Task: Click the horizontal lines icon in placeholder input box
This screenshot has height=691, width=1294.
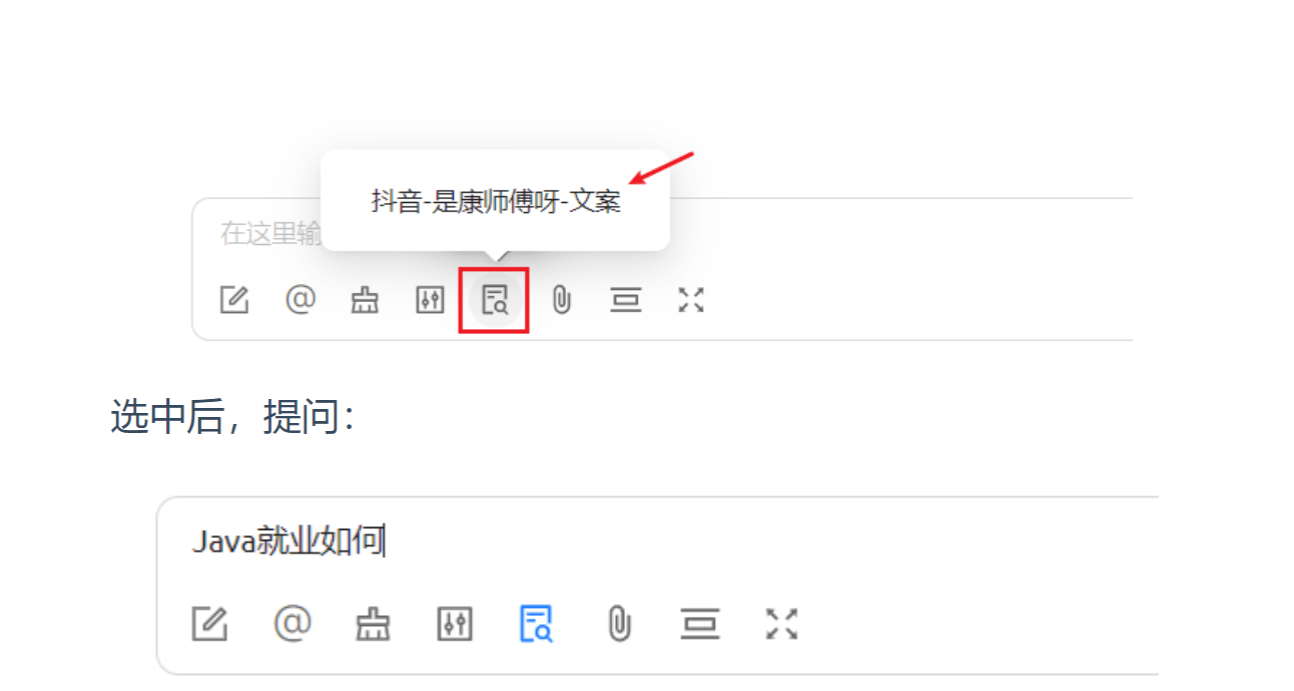Action: (x=626, y=300)
